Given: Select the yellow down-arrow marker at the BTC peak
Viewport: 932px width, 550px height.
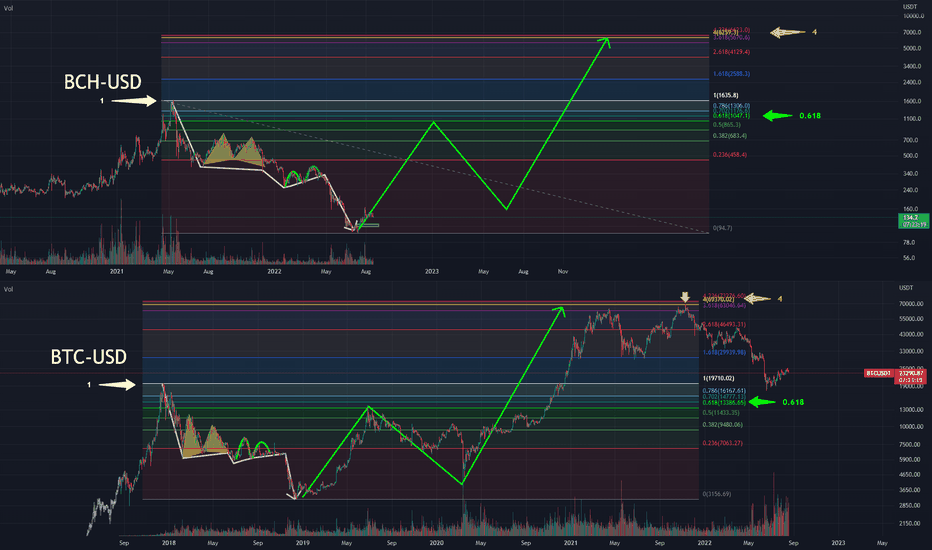Looking at the screenshot, I should tap(685, 297).
